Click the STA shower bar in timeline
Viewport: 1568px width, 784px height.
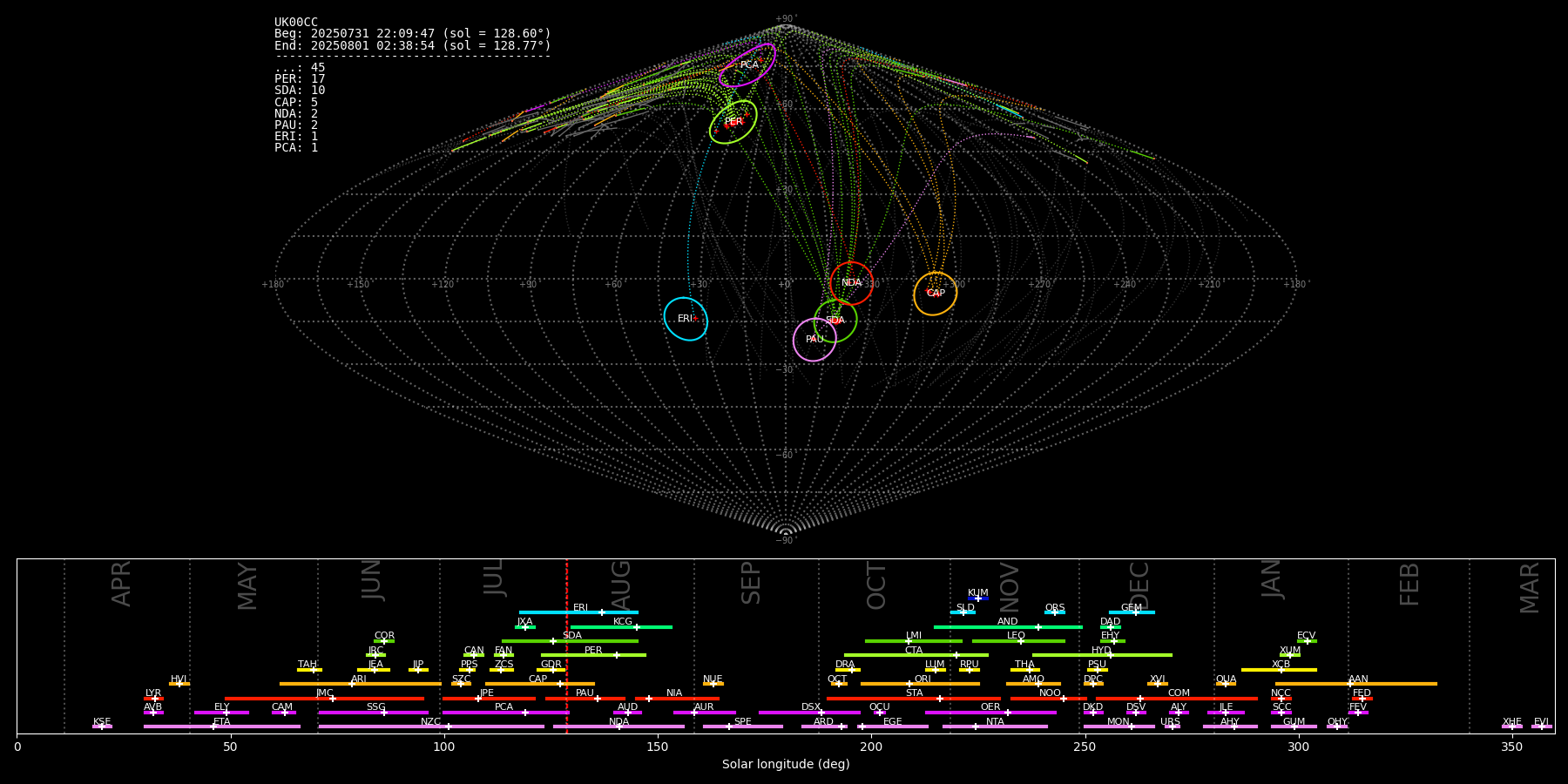point(914,698)
